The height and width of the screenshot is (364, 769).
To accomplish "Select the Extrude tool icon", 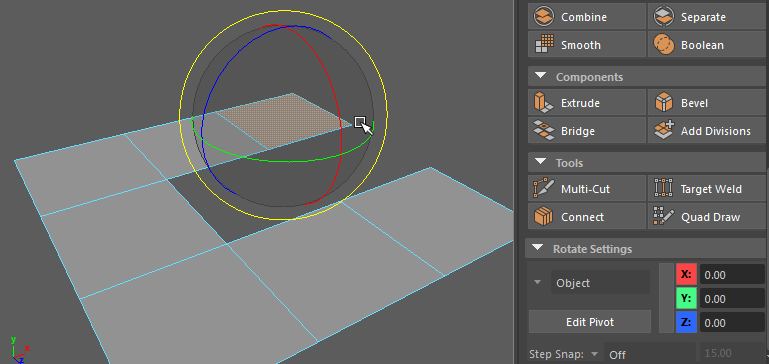I will [x=543, y=103].
